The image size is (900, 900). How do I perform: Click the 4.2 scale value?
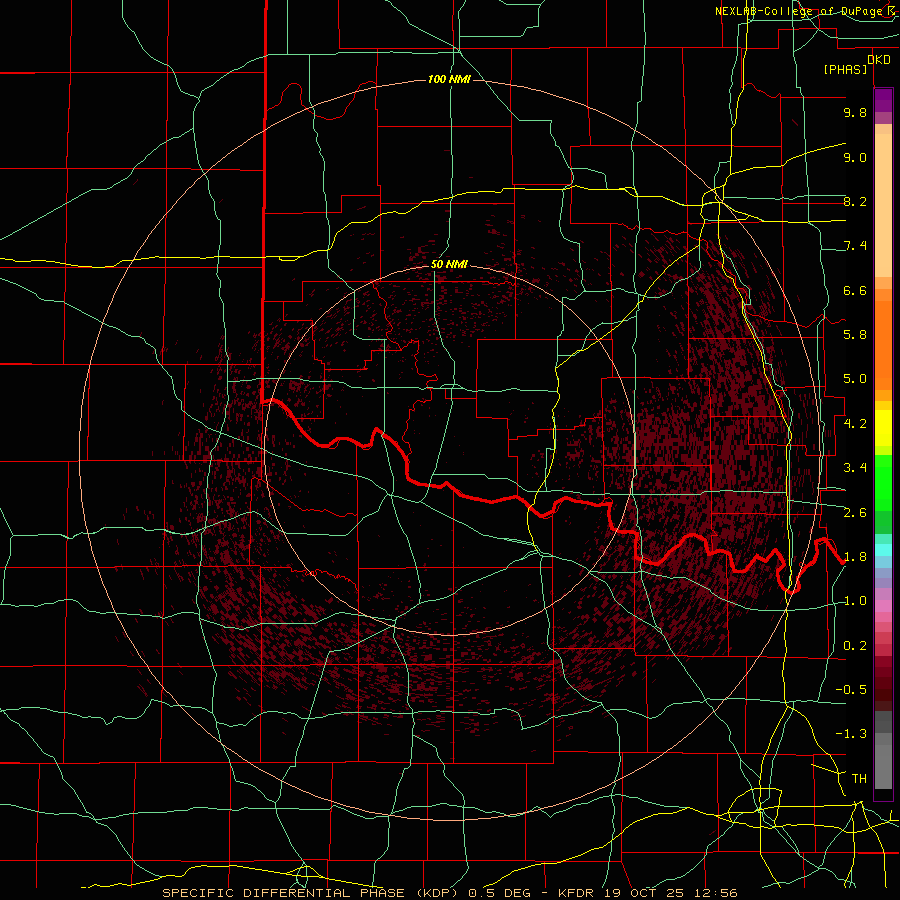[855, 423]
